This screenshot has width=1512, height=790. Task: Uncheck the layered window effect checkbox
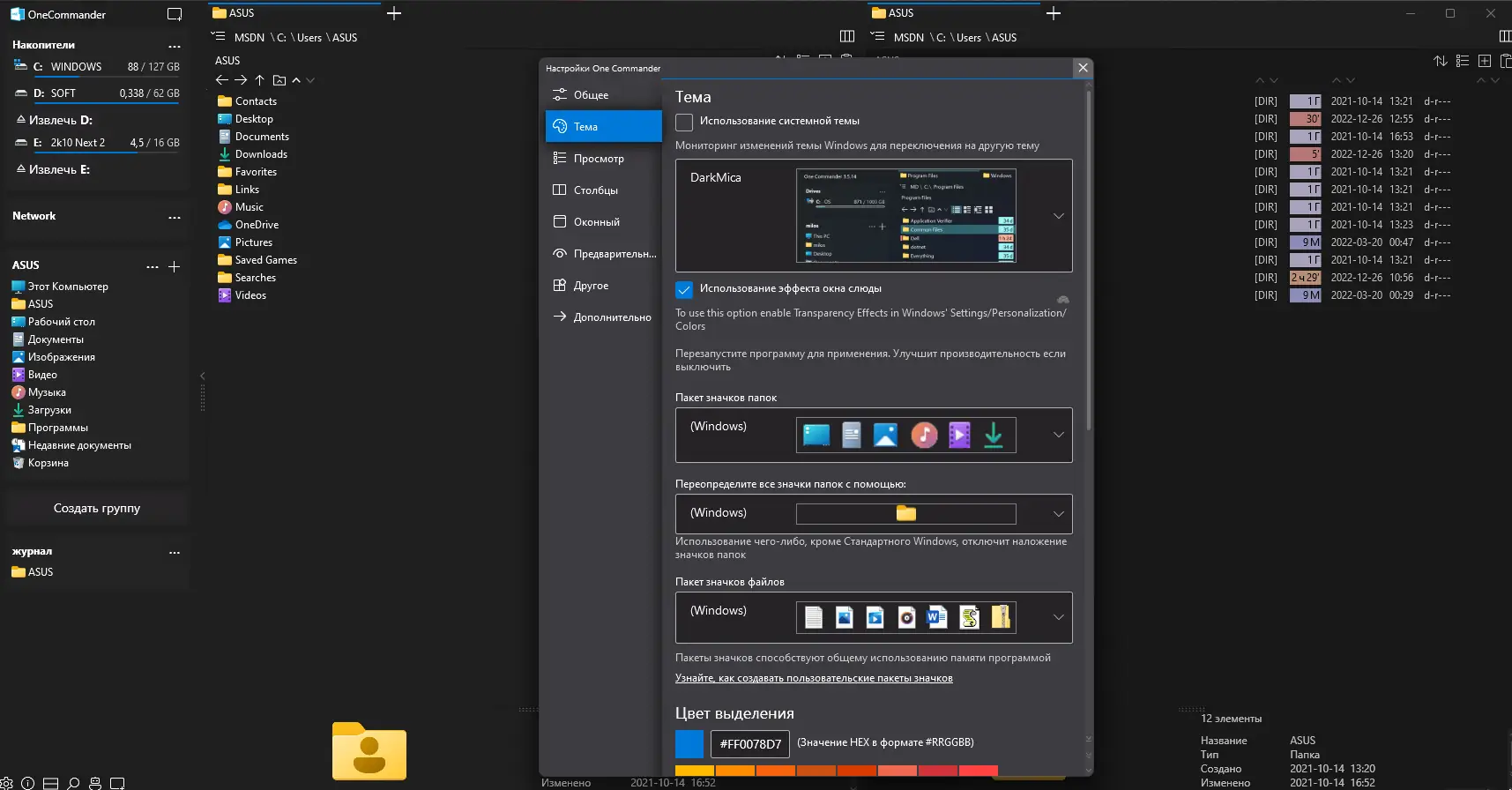[684, 289]
